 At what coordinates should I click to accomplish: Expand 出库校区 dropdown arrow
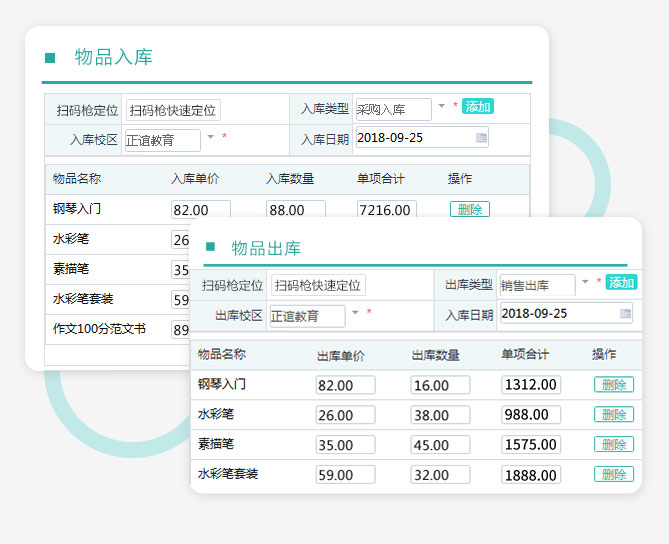point(354,312)
